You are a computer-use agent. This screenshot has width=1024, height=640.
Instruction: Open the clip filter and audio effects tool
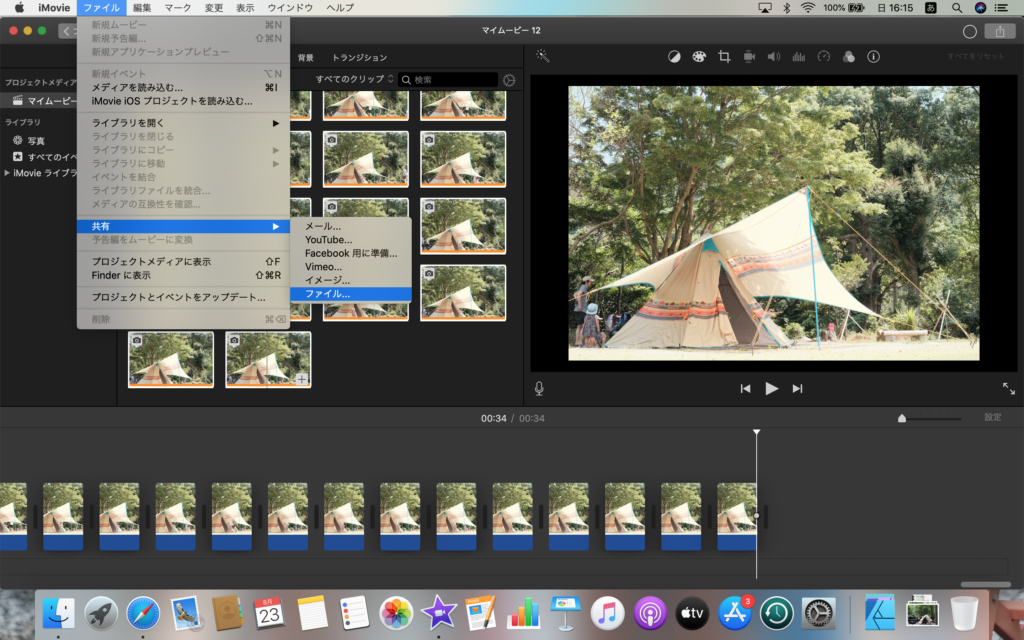848,57
